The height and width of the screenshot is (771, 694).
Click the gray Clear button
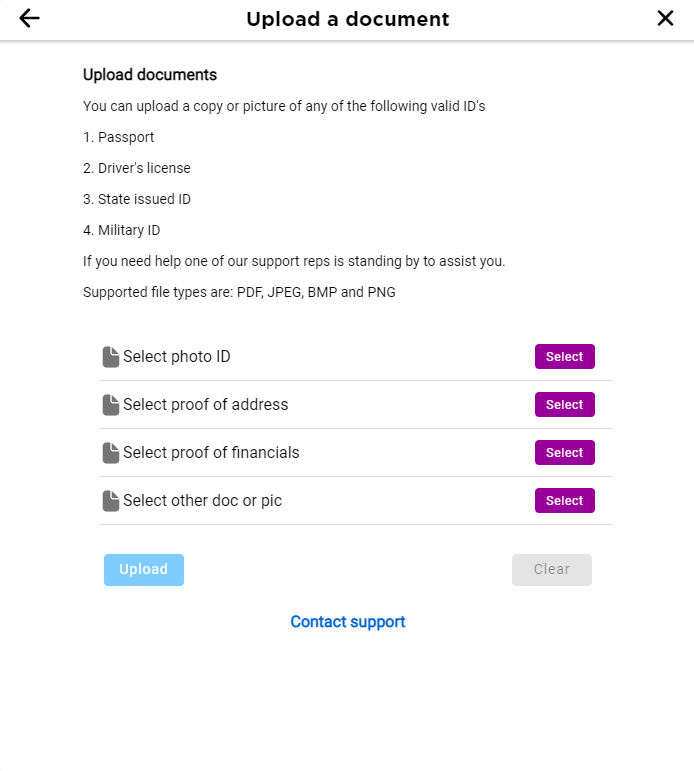point(552,569)
